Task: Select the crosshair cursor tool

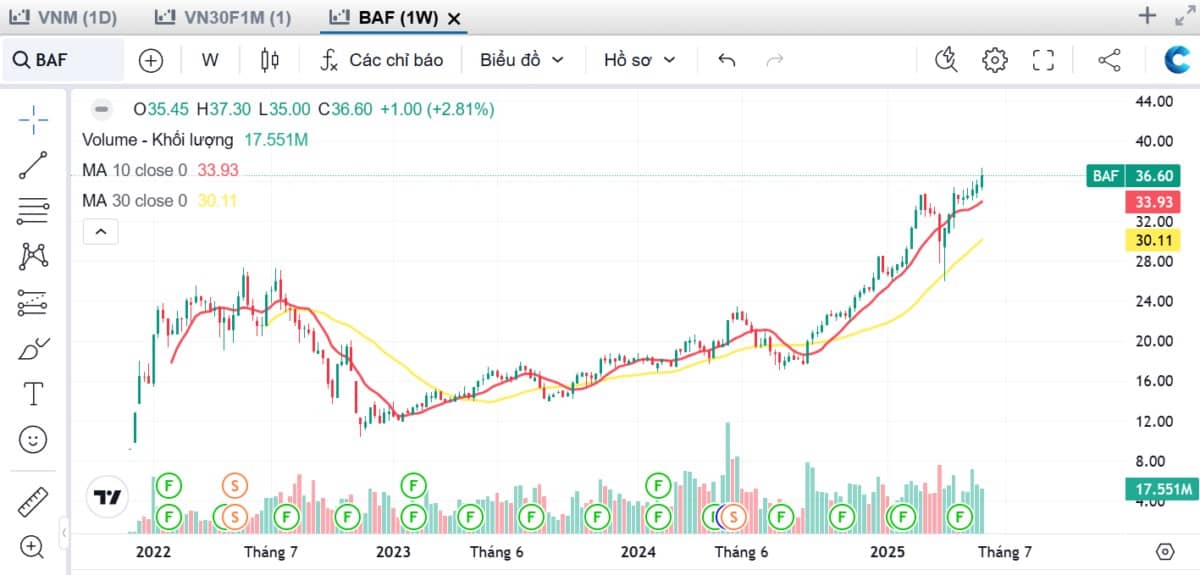Action: (x=33, y=120)
